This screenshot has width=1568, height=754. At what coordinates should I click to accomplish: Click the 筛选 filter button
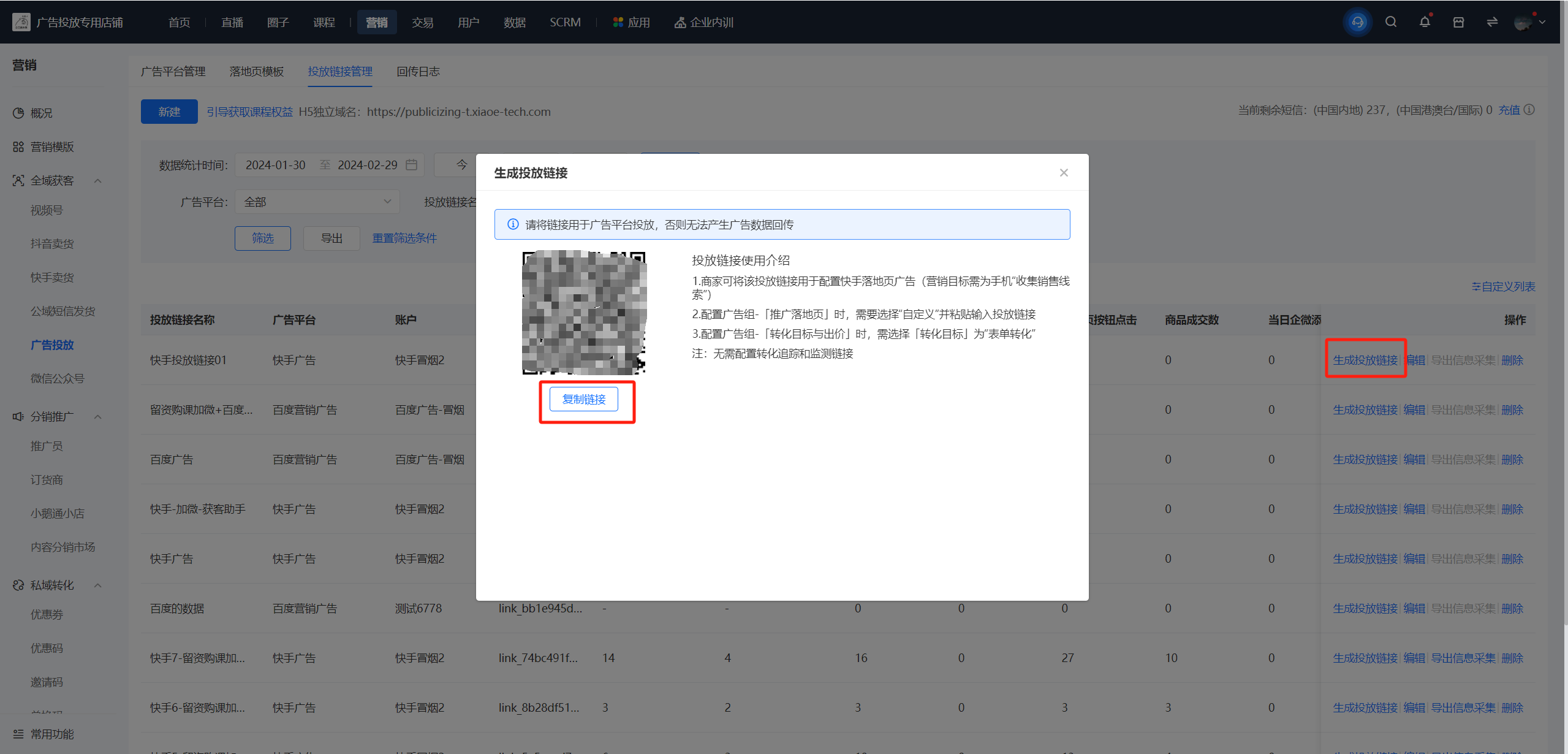pyautogui.click(x=263, y=238)
